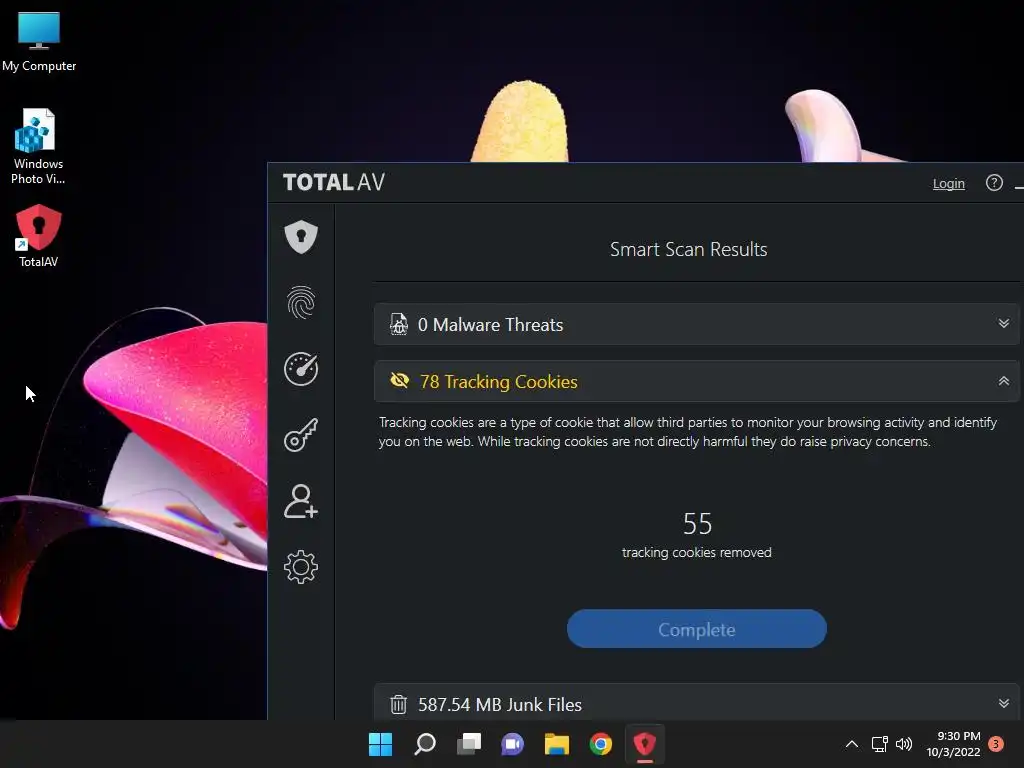The width and height of the screenshot is (1024, 768).
Task: Click the 78 Tracking Cookies heading
Action: pyautogui.click(x=498, y=381)
